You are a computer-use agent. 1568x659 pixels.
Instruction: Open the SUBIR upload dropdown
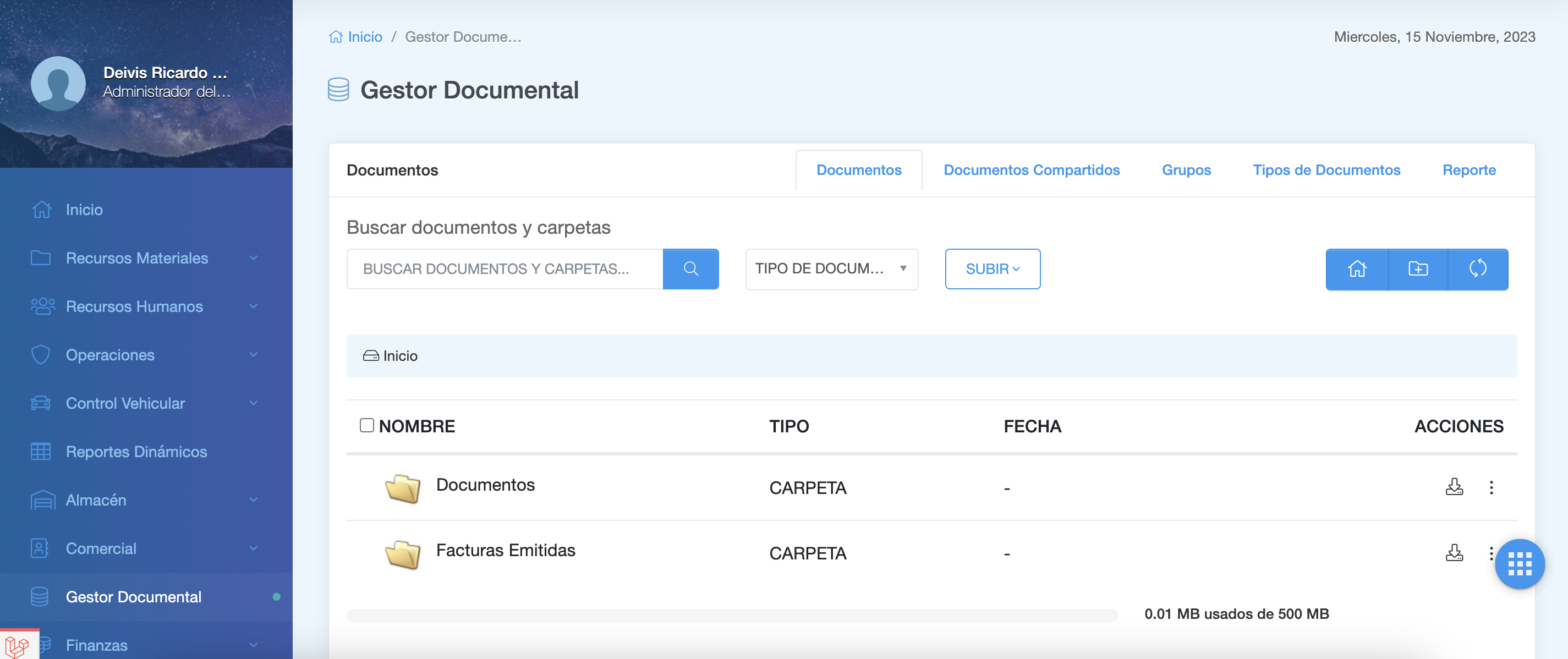tap(992, 268)
